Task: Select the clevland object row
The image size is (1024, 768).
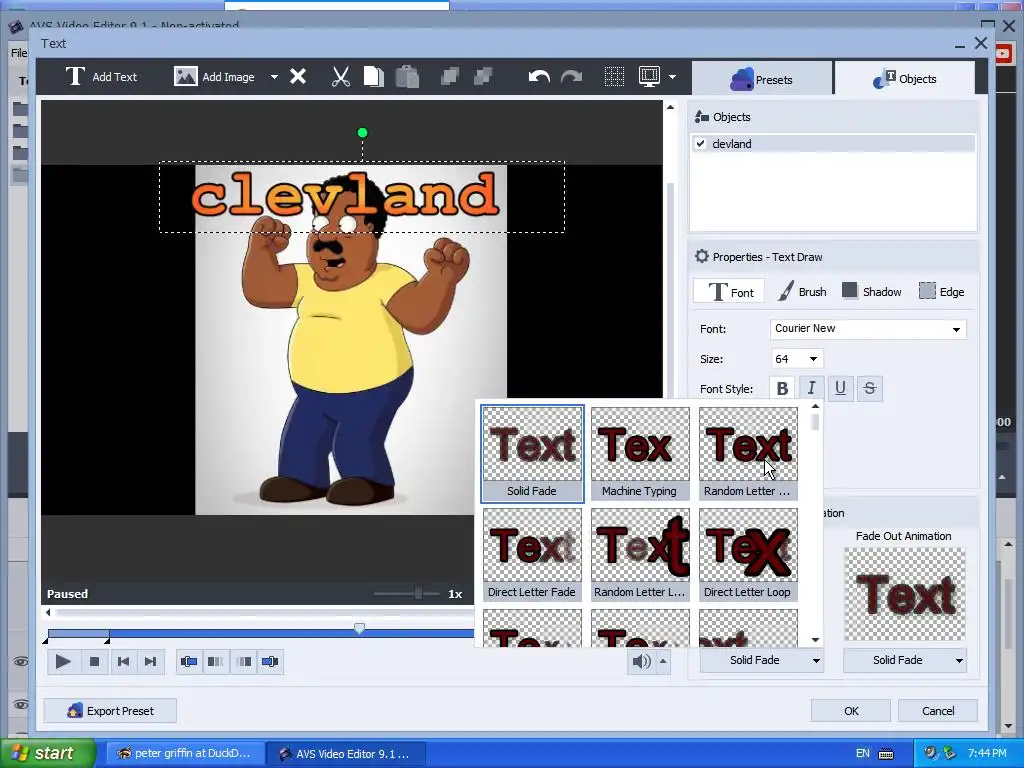Action: [833, 144]
